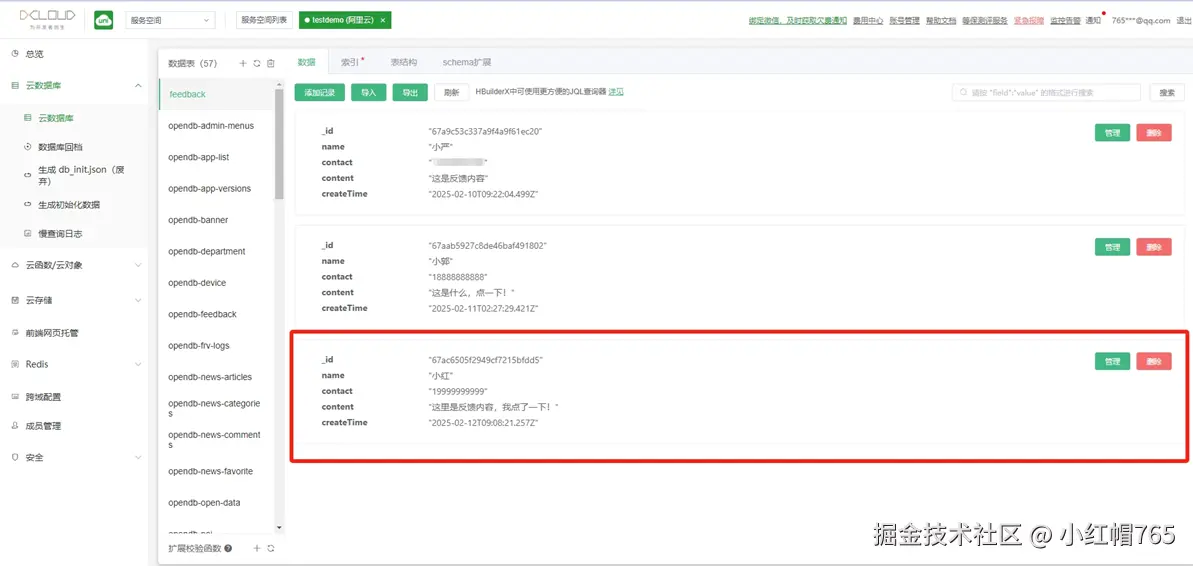The image size is (1193, 566).
Task: Switch to the 索引 tab
Action: [351, 62]
